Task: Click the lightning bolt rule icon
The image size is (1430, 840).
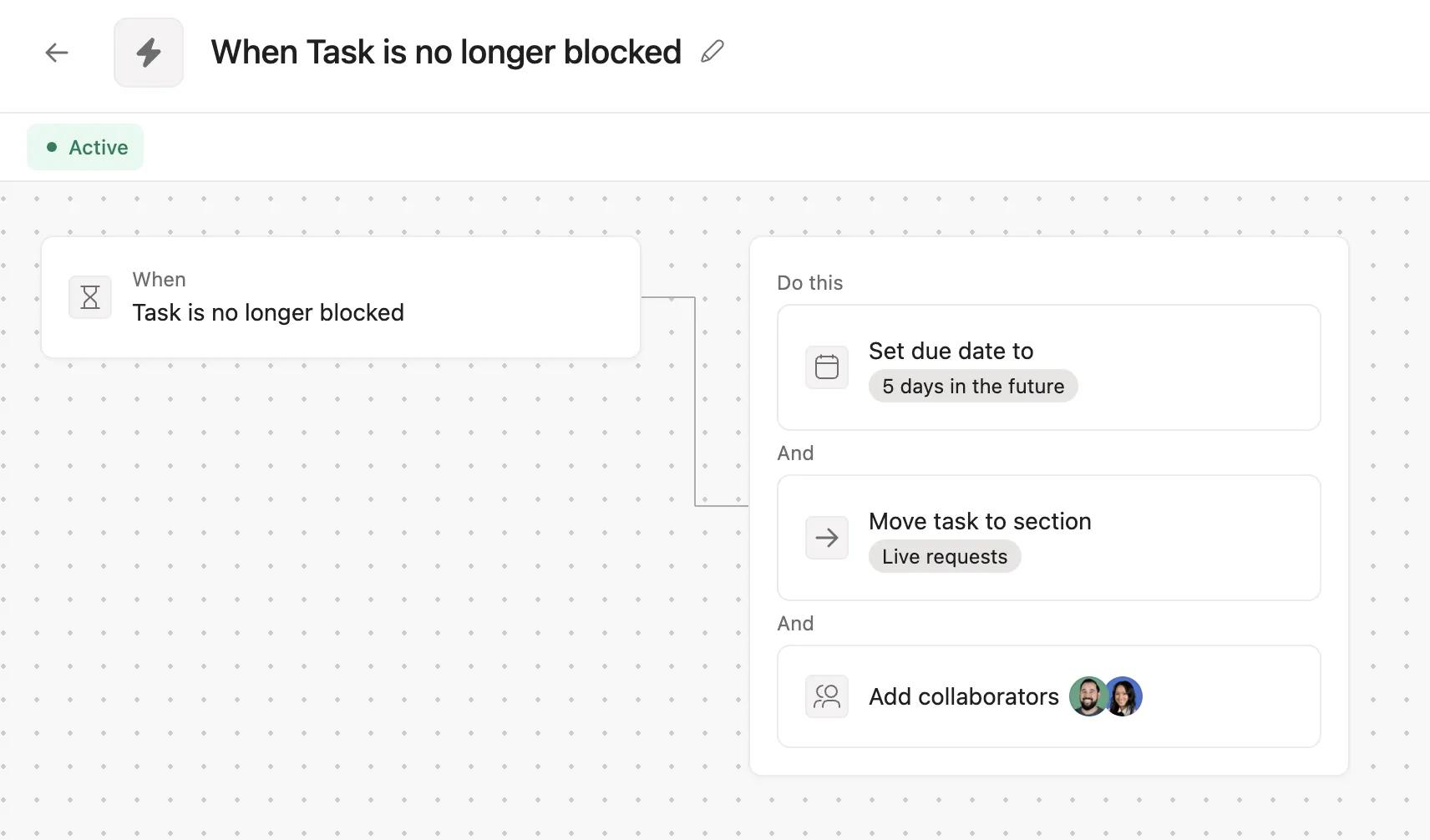Action: pyautogui.click(x=149, y=53)
